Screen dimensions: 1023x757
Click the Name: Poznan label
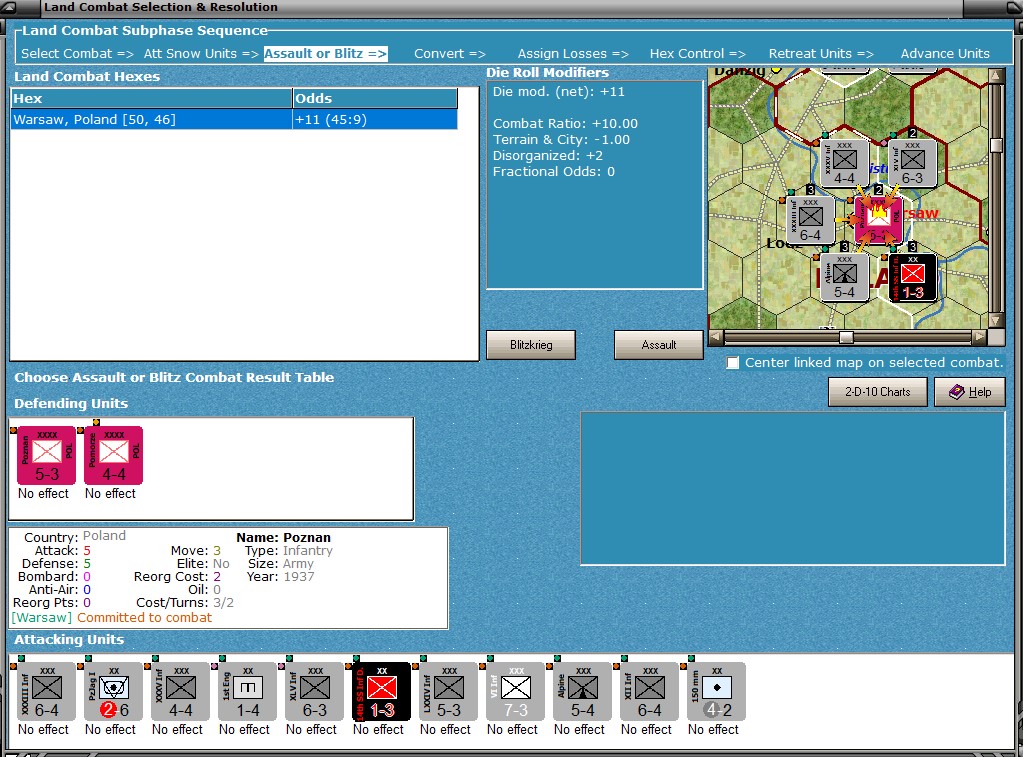point(283,538)
